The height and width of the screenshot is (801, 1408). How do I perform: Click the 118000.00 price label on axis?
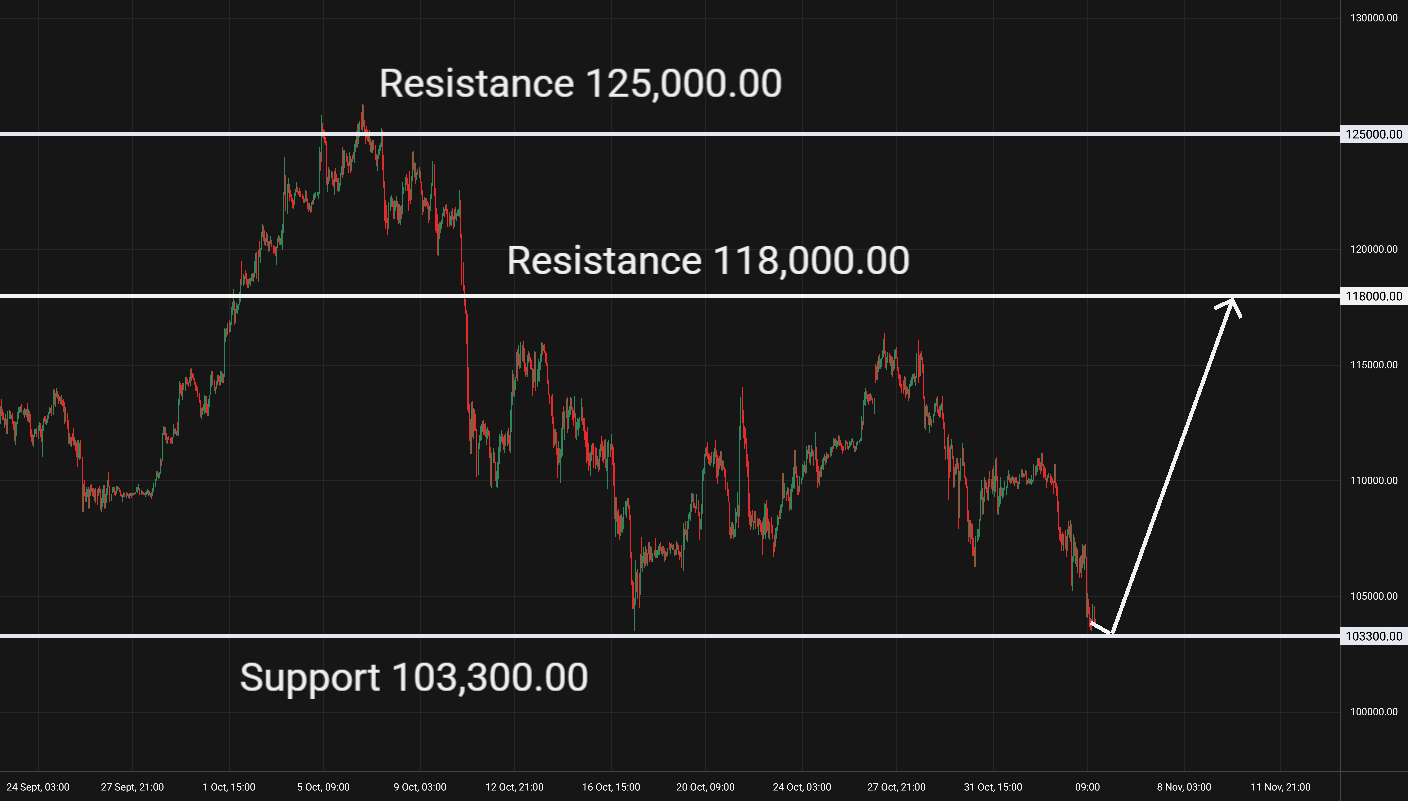(1374, 296)
